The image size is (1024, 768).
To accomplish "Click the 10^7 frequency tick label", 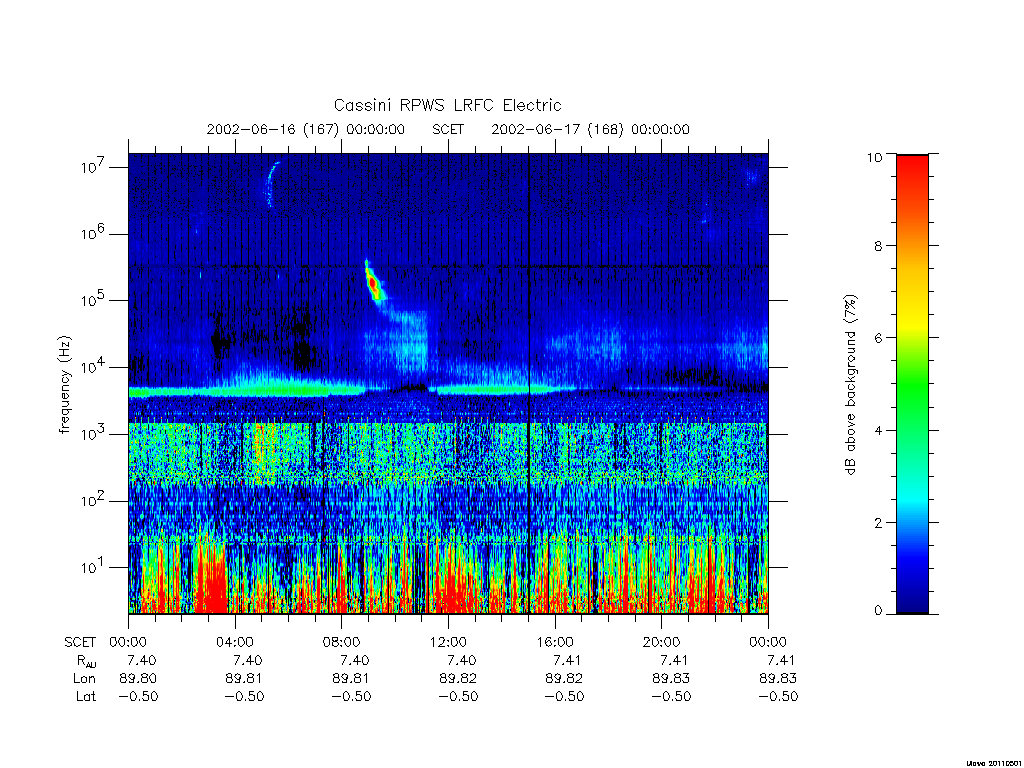I will tap(94, 167).
